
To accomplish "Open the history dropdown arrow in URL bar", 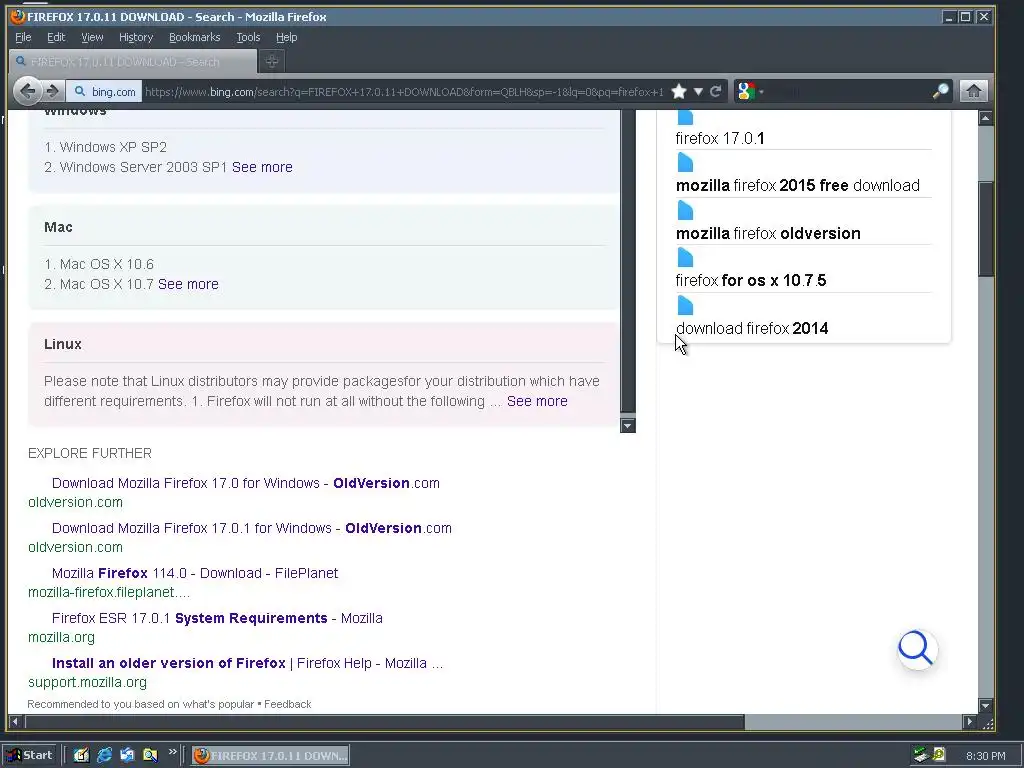I will pos(698,91).
